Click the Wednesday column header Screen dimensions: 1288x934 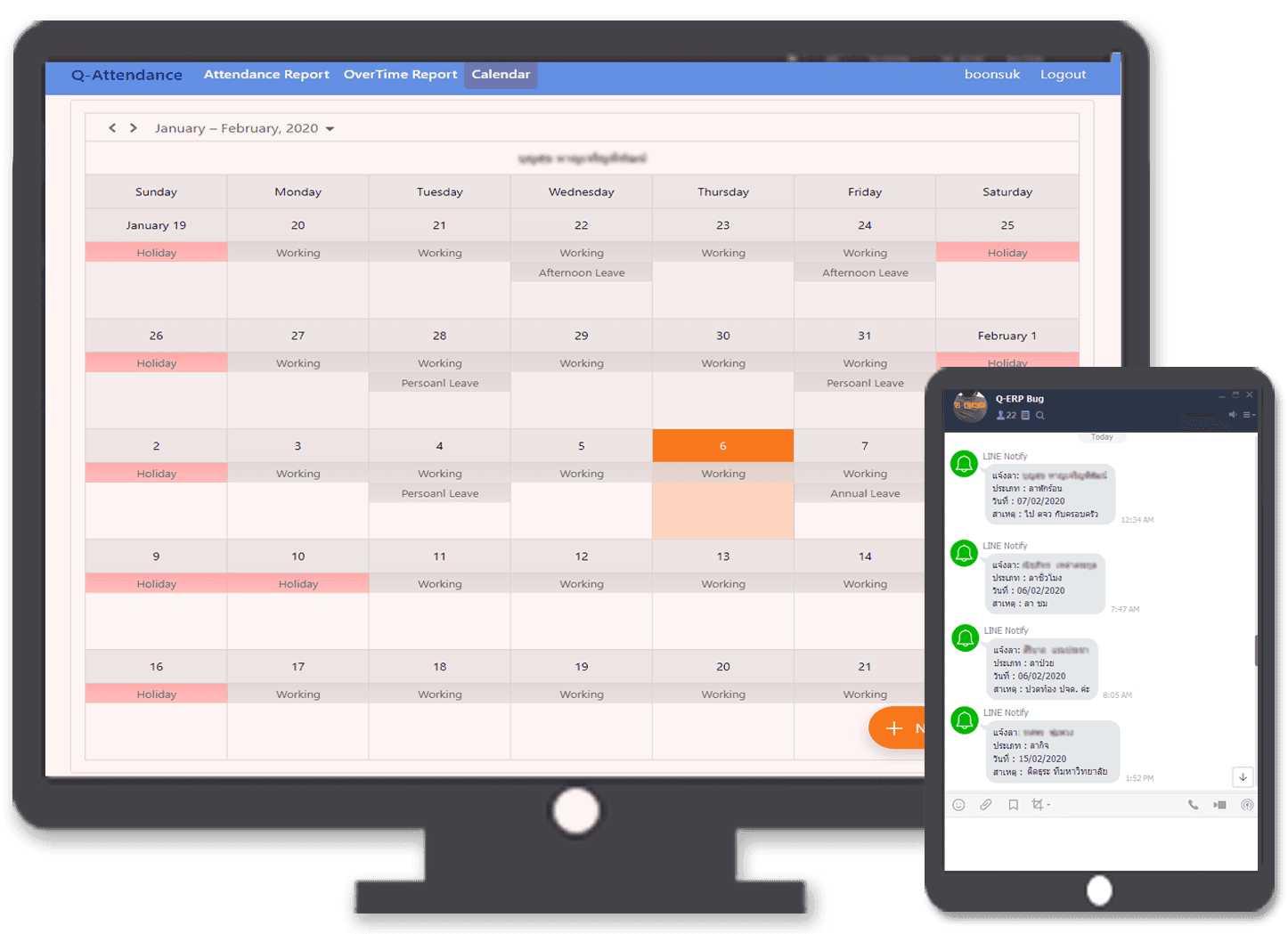pyautogui.click(x=582, y=191)
